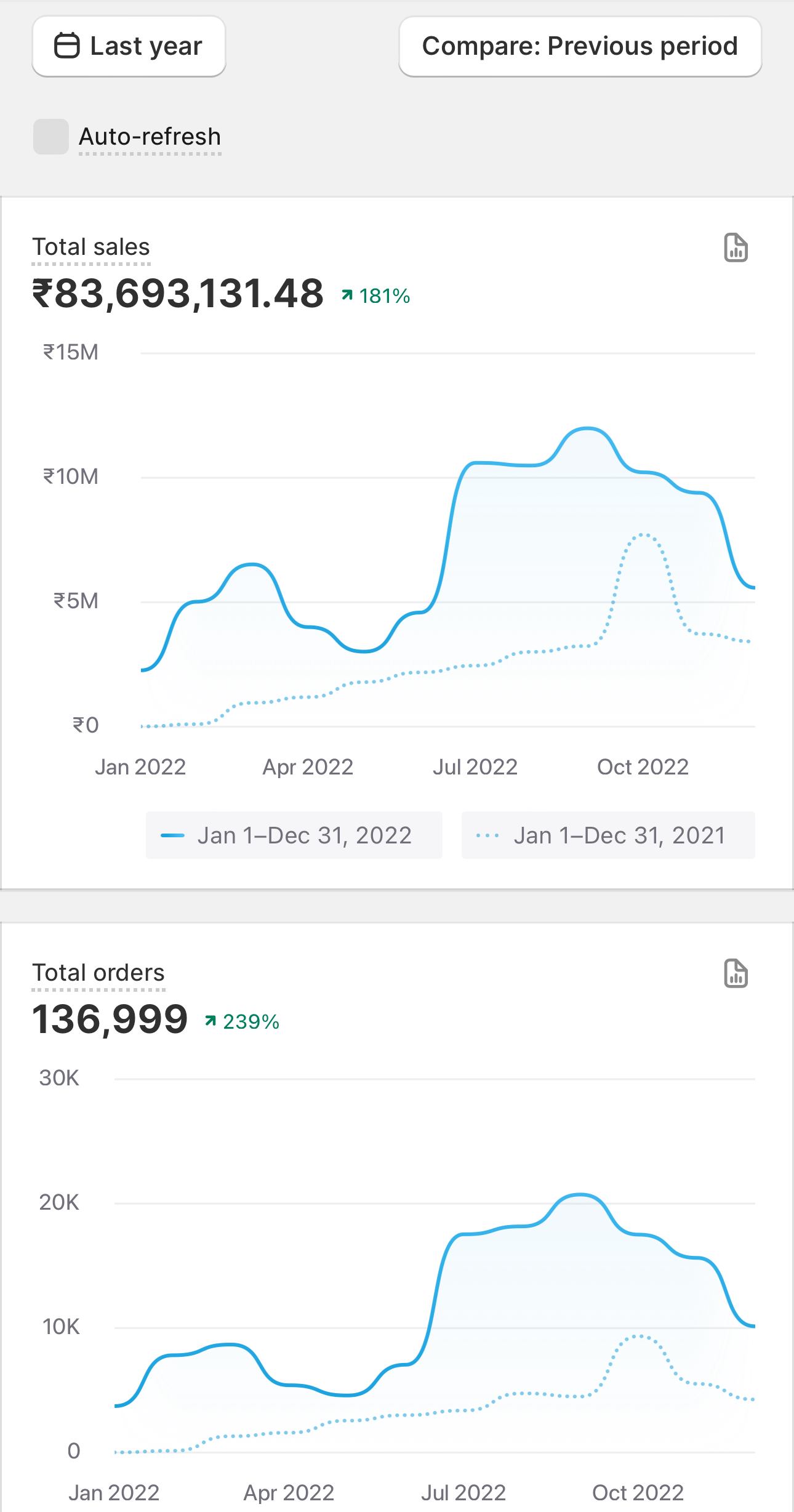Click the Total orders heading link
This screenshot has width=794, height=1512.
[x=98, y=973]
